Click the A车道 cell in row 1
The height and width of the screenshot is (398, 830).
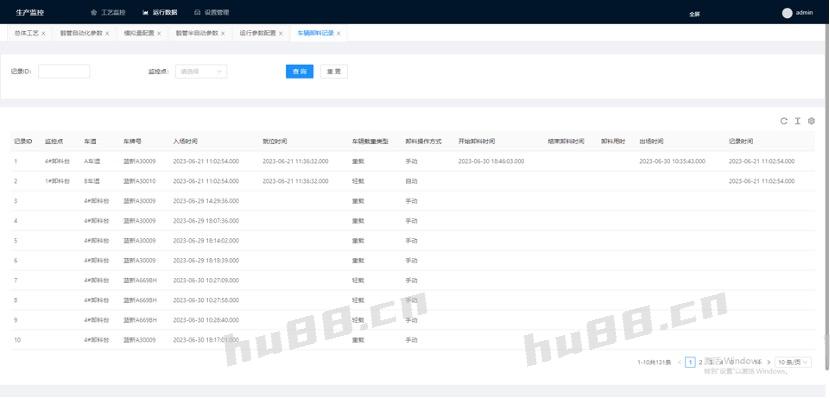[92, 161]
